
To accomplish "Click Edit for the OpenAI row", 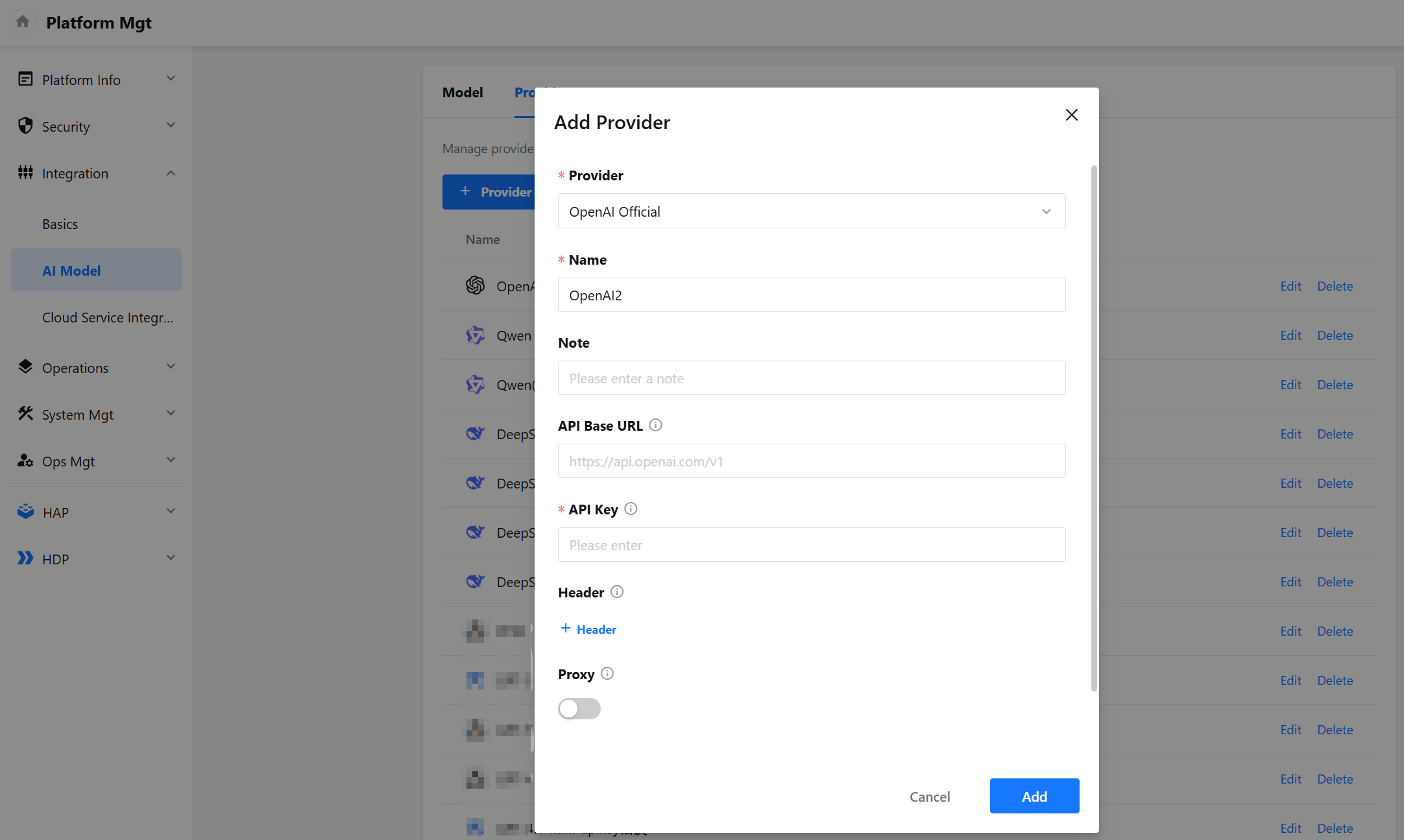I will [1290, 285].
